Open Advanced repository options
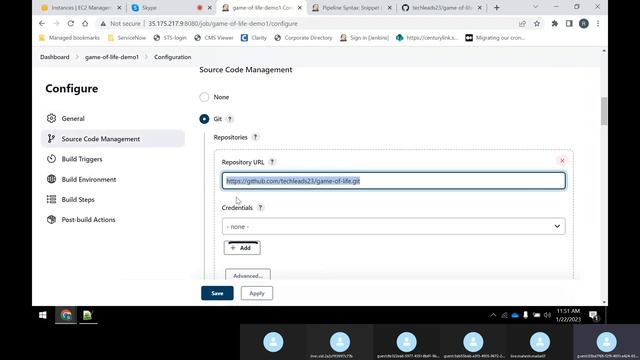This screenshot has width=640, height=360. click(248, 275)
